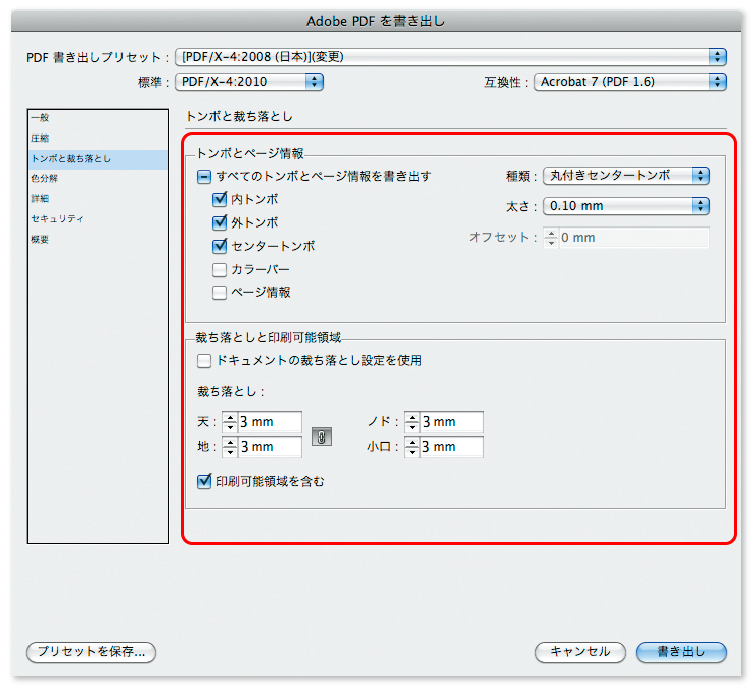The height and width of the screenshot is (691, 753).
Task: Click the 地 3 mm input field
Action: (269, 447)
